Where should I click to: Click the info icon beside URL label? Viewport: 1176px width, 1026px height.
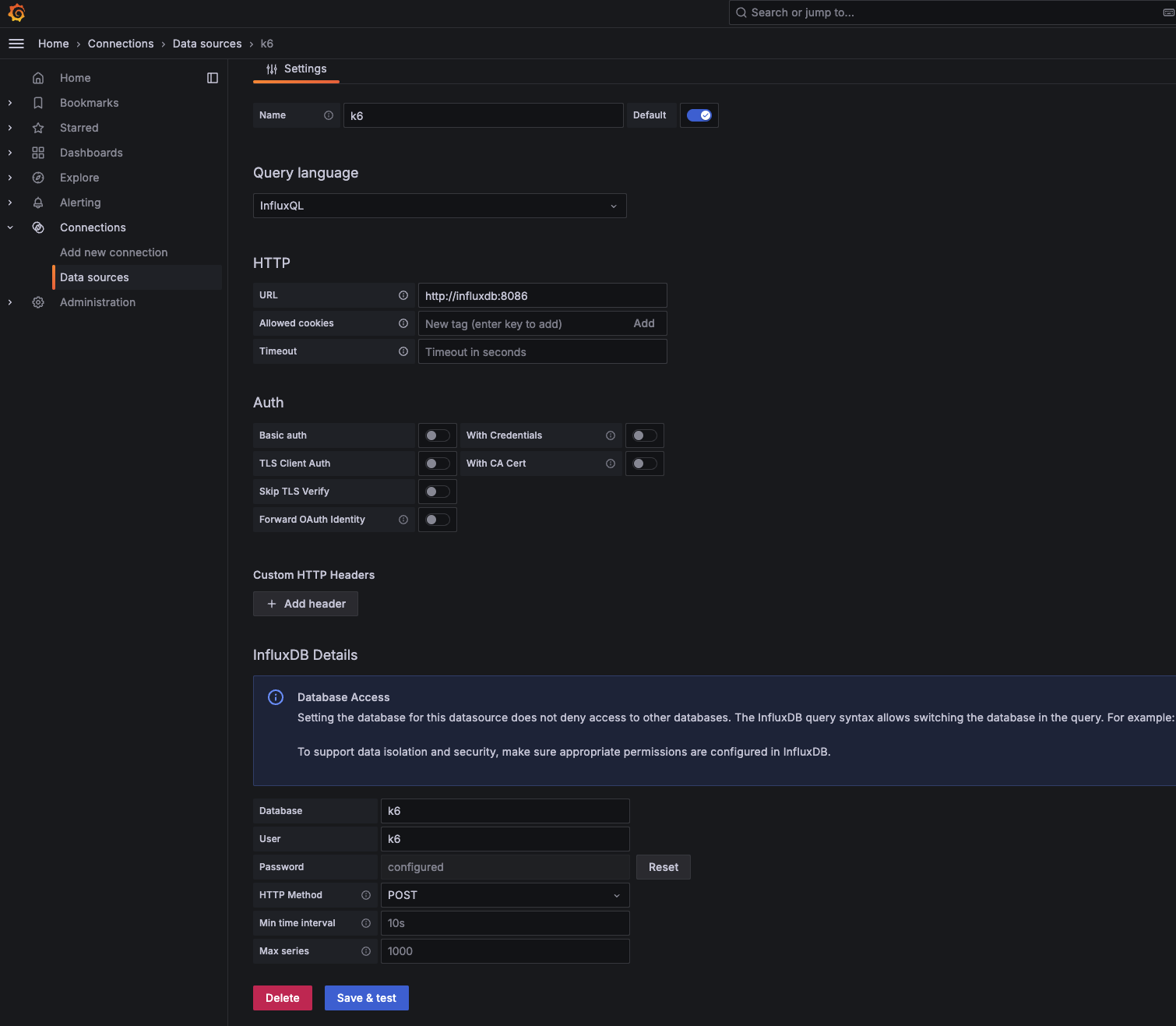403,295
